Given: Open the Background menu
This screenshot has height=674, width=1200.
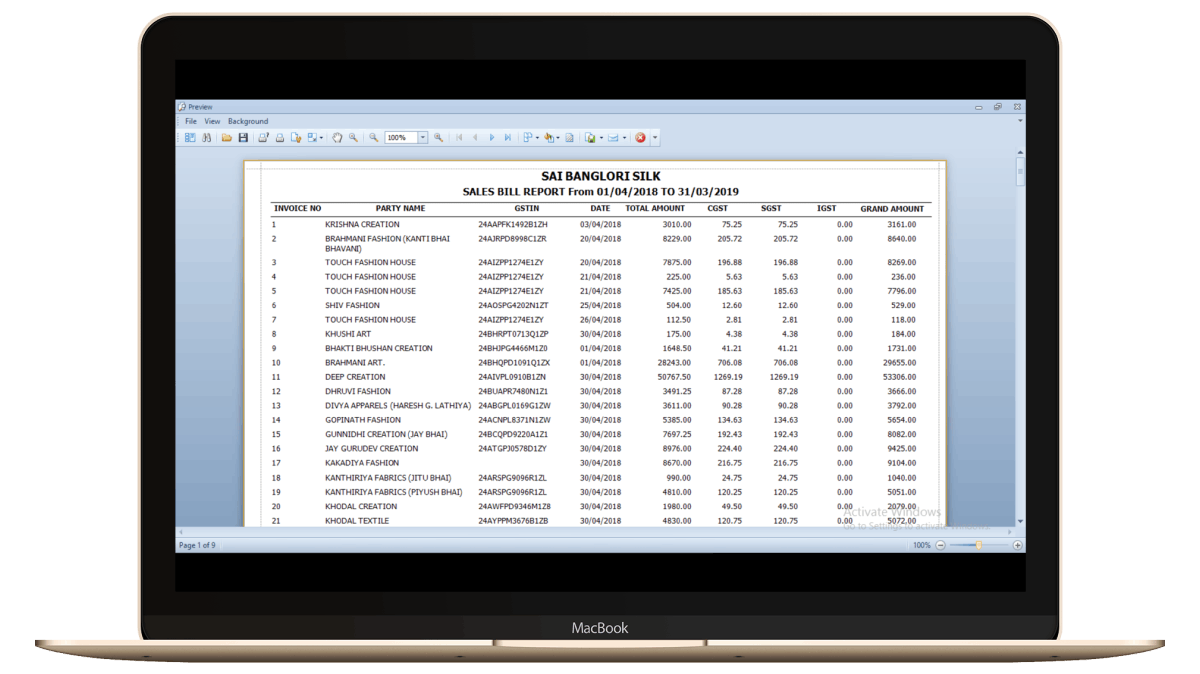Looking at the screenshot, I should [248, 121].
